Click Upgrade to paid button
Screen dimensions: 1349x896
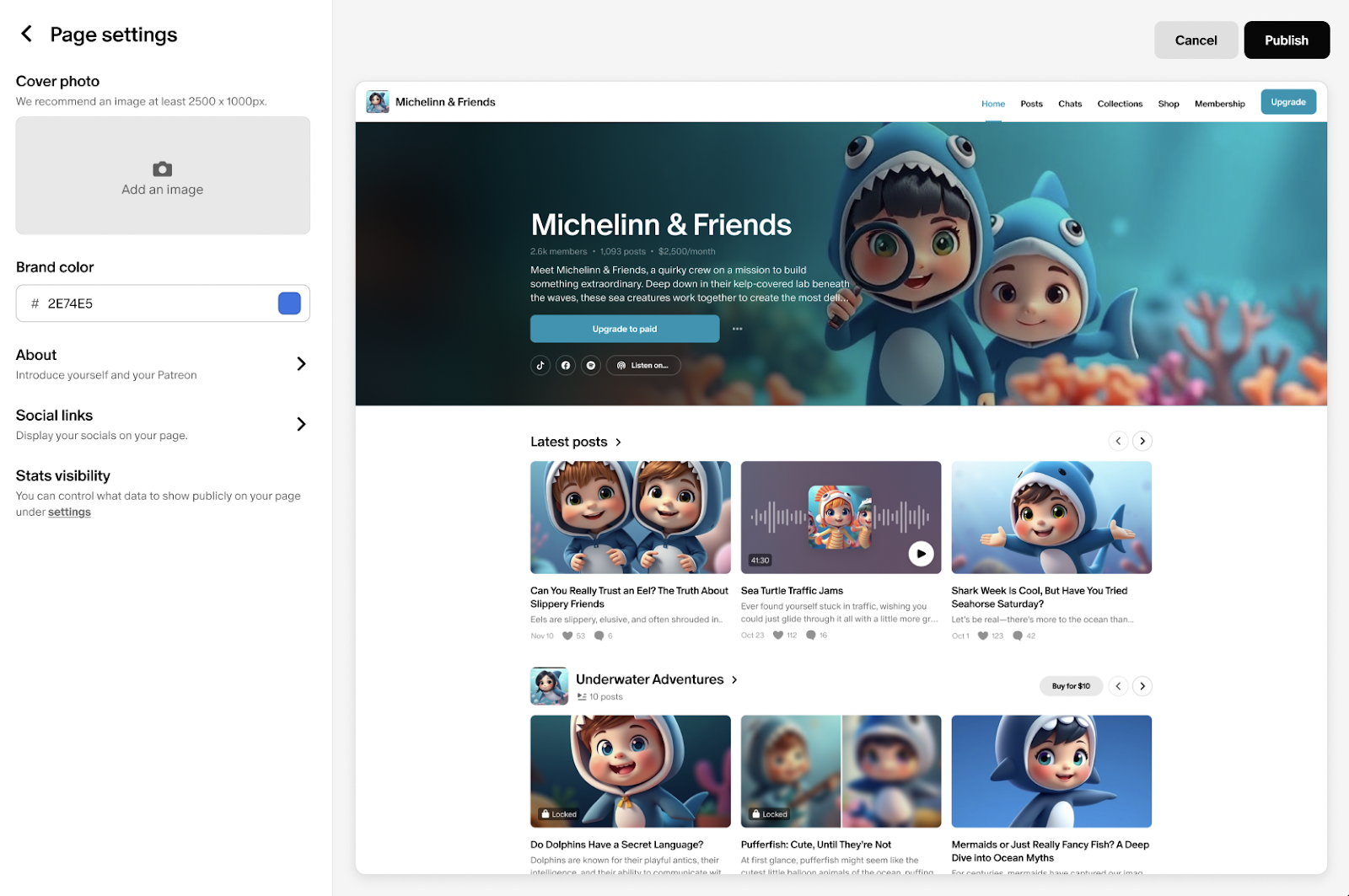click(x=625, y=329)
